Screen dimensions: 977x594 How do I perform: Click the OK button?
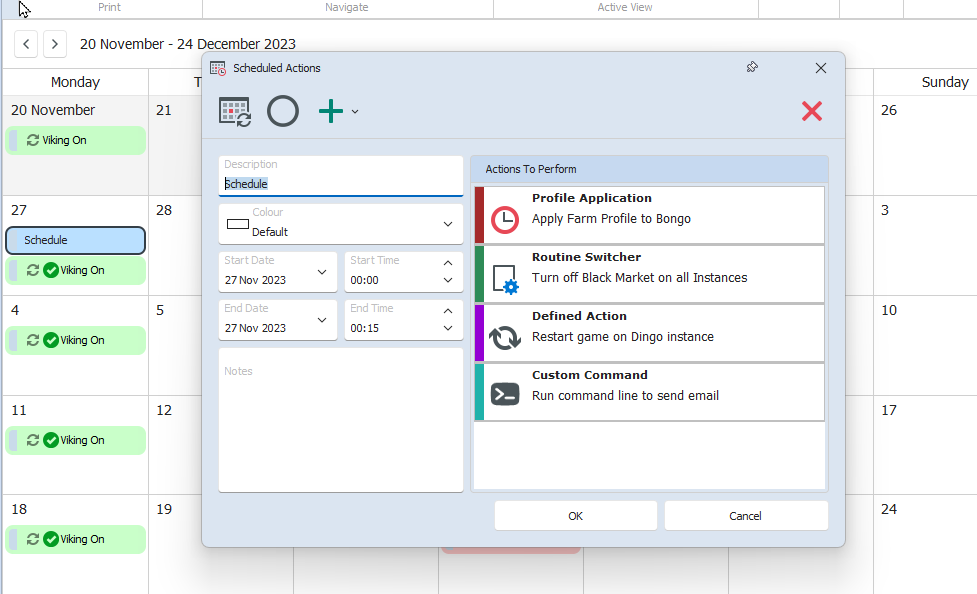point(576,516)
